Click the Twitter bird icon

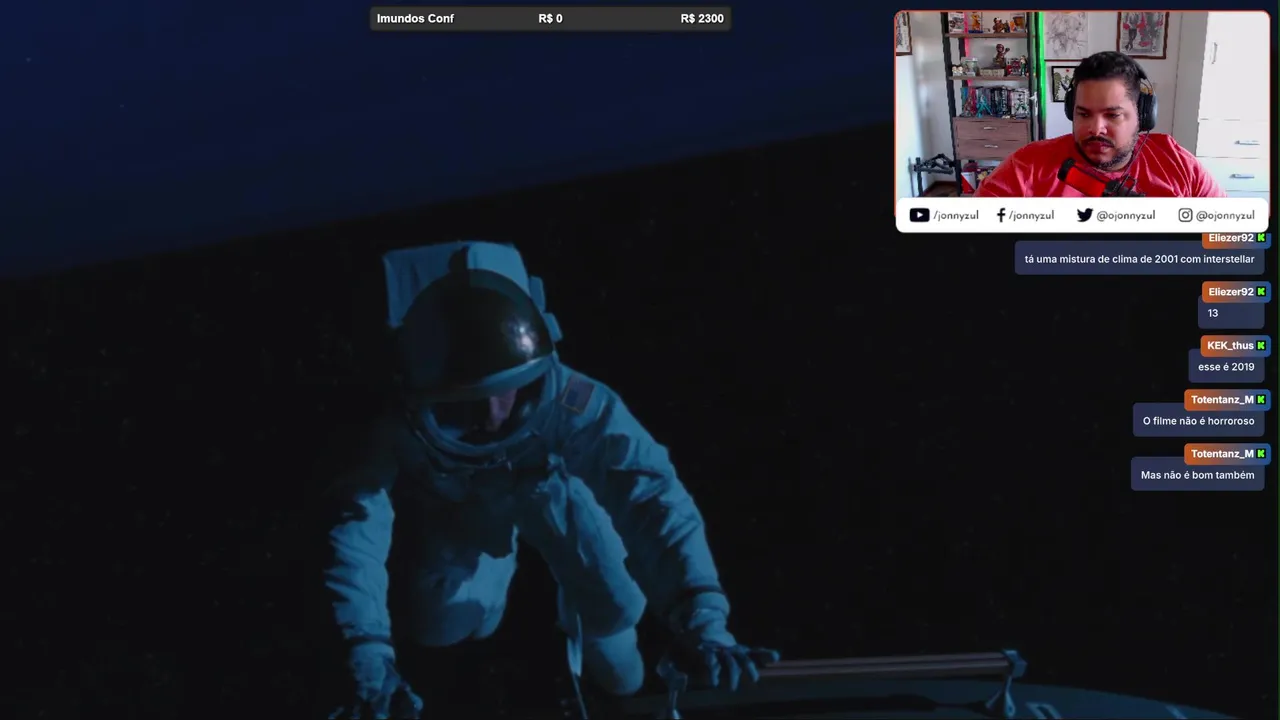[x=1084, y=215]
